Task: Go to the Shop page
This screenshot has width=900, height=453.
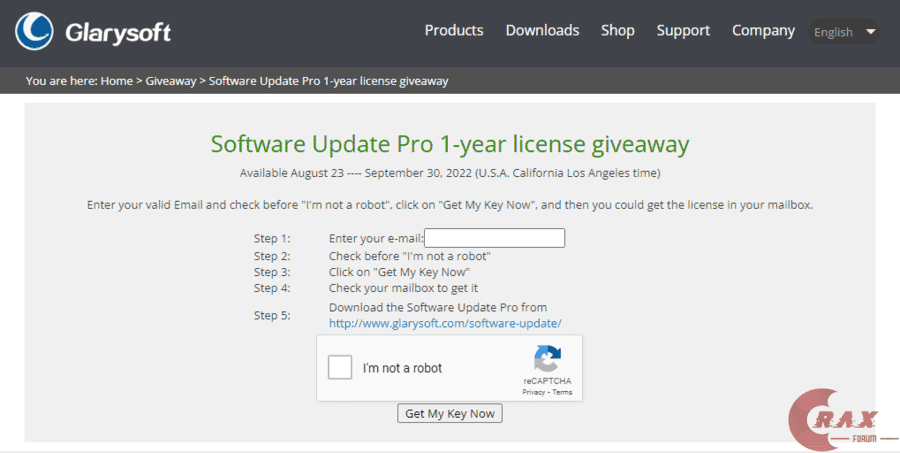Action: [618, 31]
